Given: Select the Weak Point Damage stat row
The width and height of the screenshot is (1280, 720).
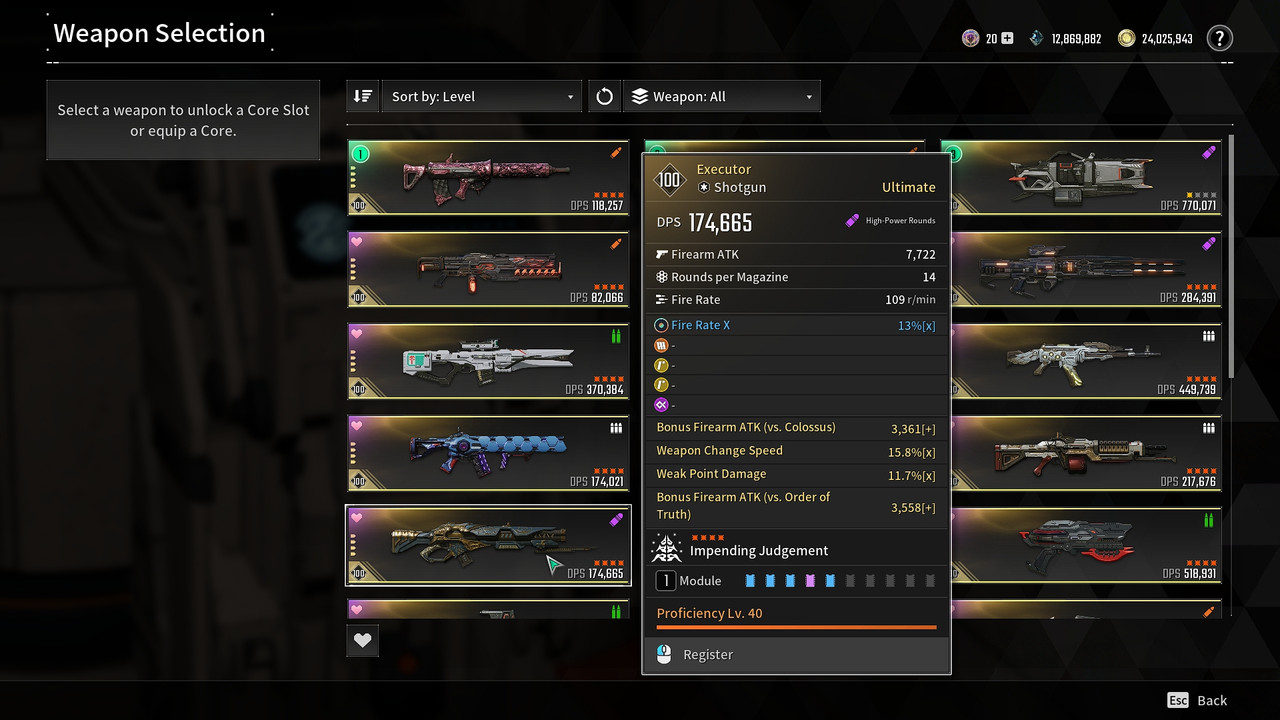Looking at the screenshot, I should click(796, 474).
